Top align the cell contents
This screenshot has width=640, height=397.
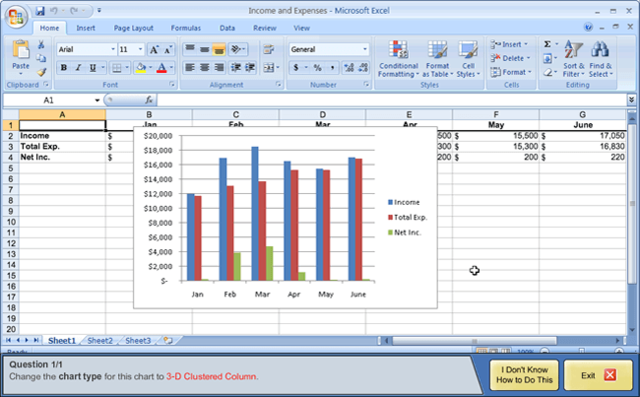coord(190,49)
